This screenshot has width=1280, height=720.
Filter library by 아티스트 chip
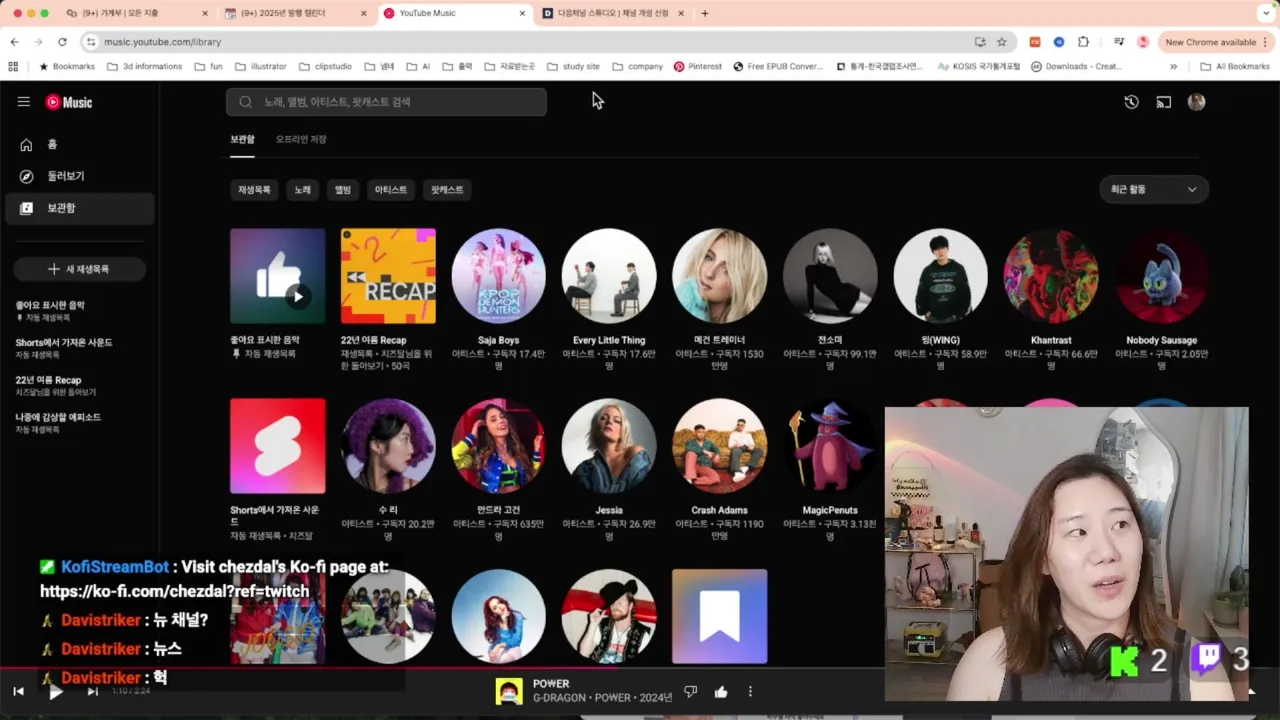point(391,189)
